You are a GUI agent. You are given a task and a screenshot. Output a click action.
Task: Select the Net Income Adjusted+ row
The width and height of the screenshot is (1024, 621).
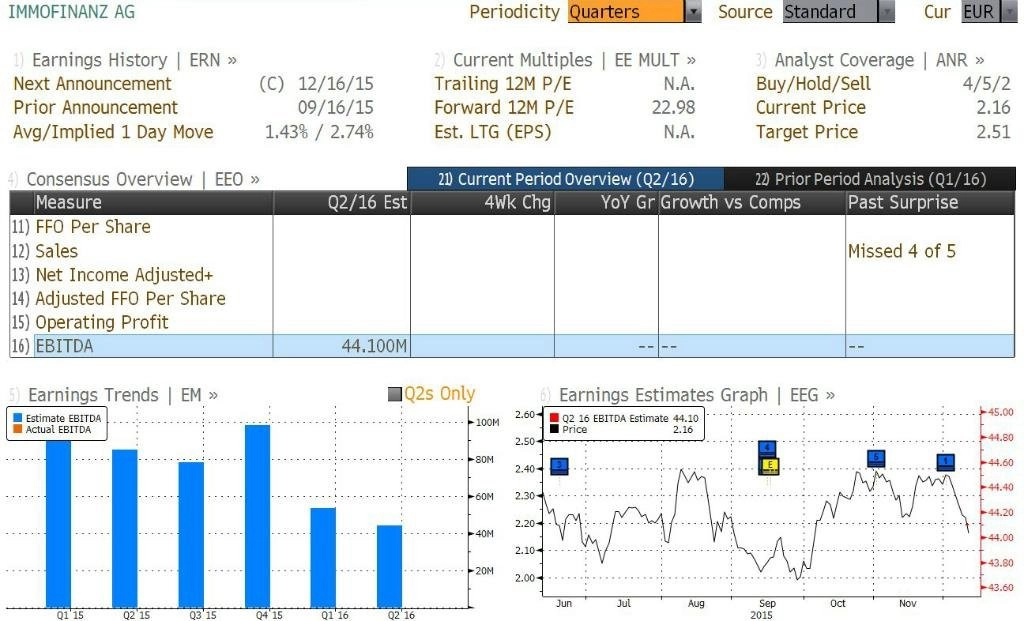point(512,275)
